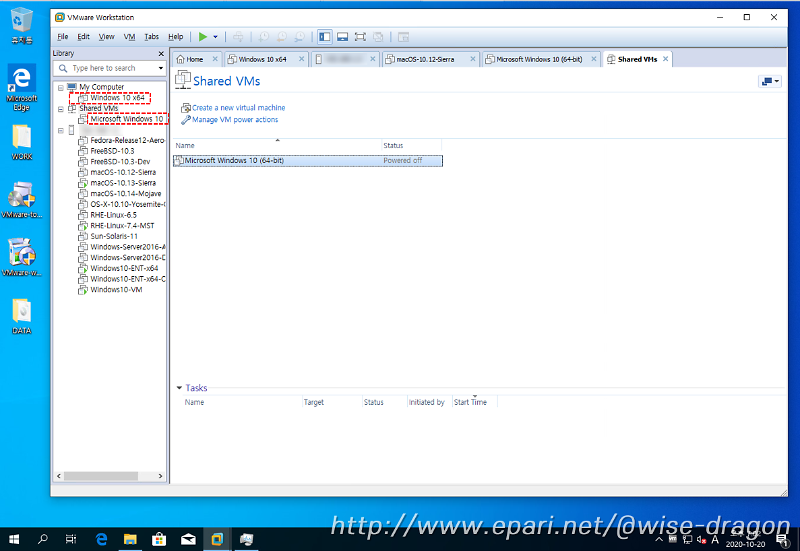The width and height of the screenshot is (800, 551).
Task: Open the view options dropdown at top right
Action: (770, 81)
